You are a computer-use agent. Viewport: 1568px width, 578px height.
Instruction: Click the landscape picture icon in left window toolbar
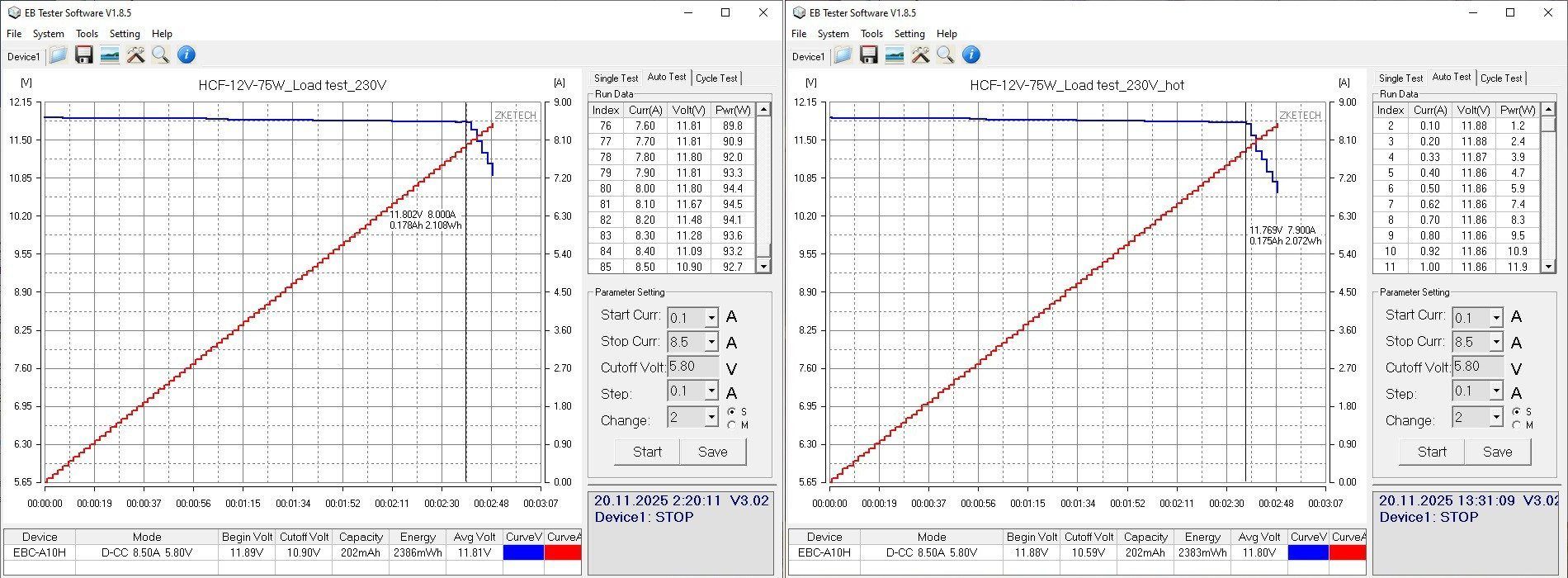[109, 55]
